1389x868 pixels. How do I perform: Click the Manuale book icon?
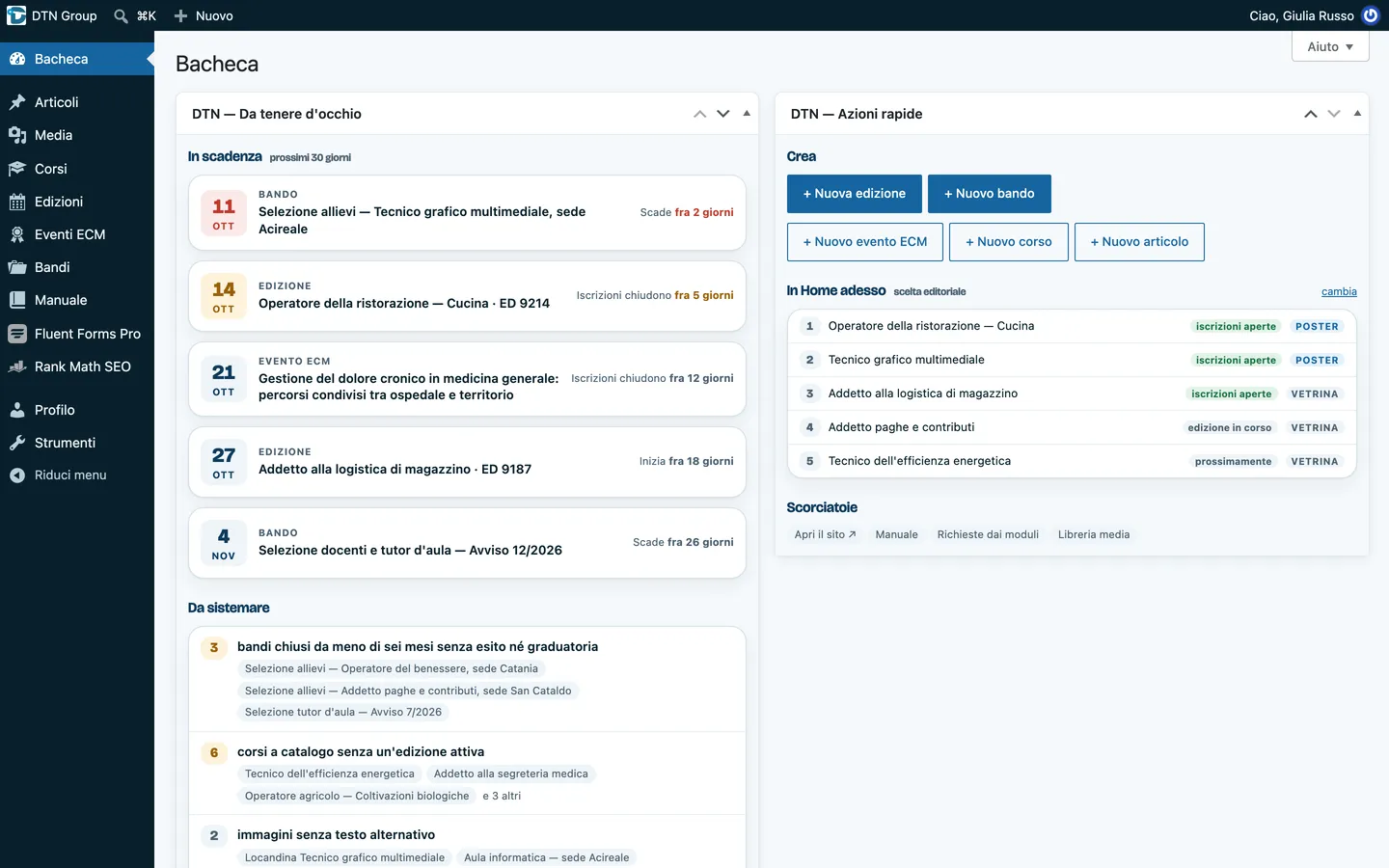click(17, 300)
